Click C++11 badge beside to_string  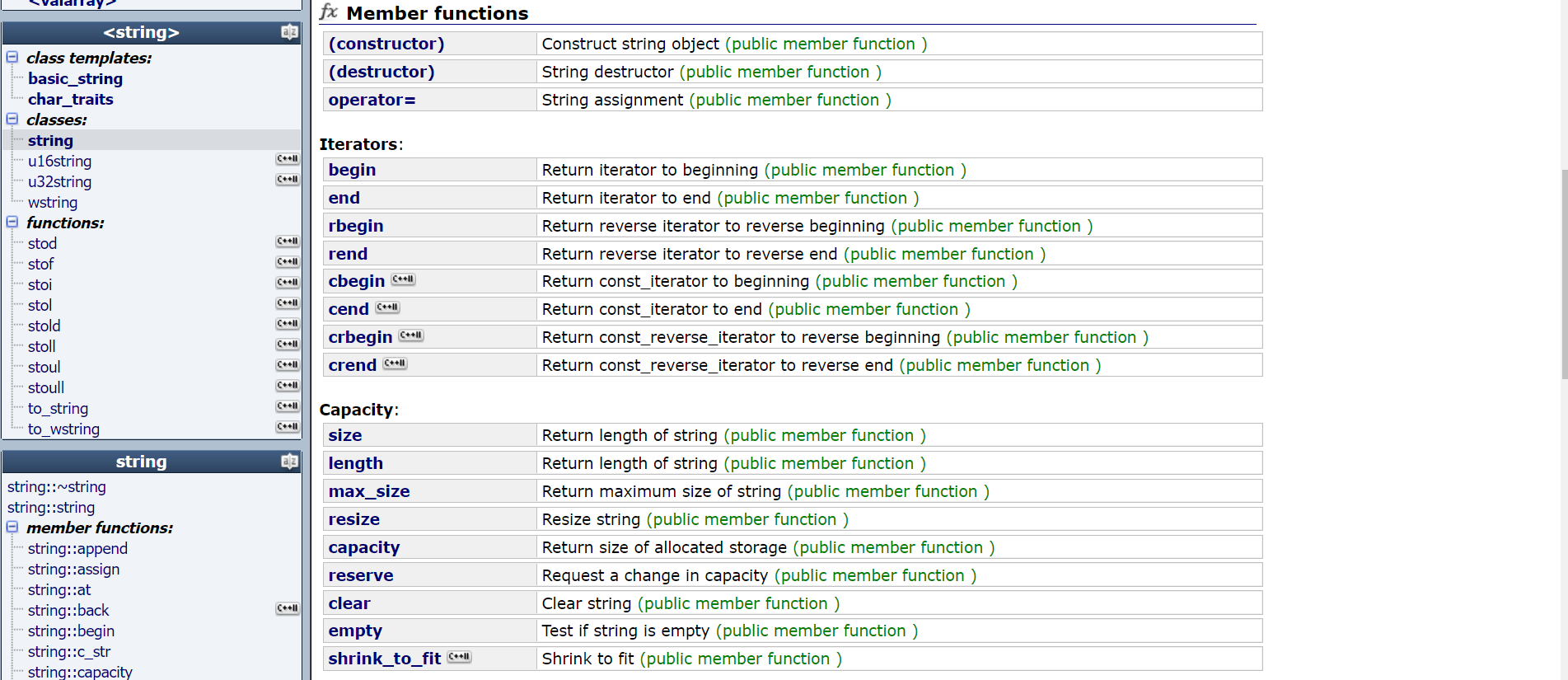pos(288,406)
